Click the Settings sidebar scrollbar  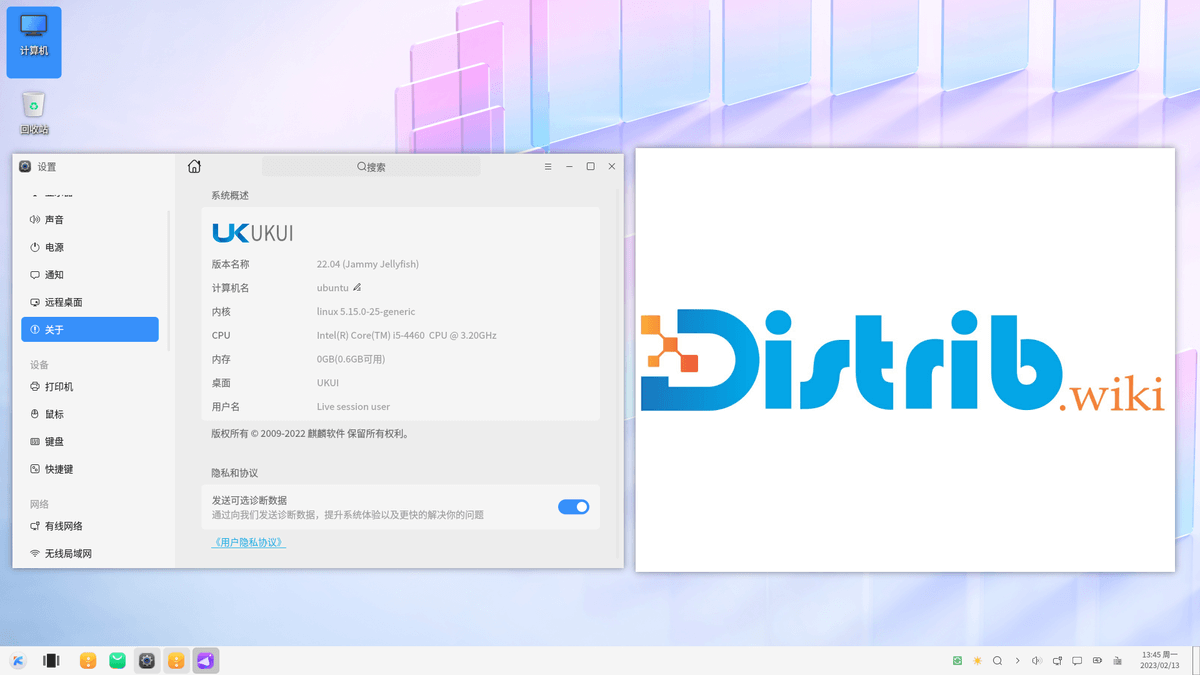pos(168,280)
